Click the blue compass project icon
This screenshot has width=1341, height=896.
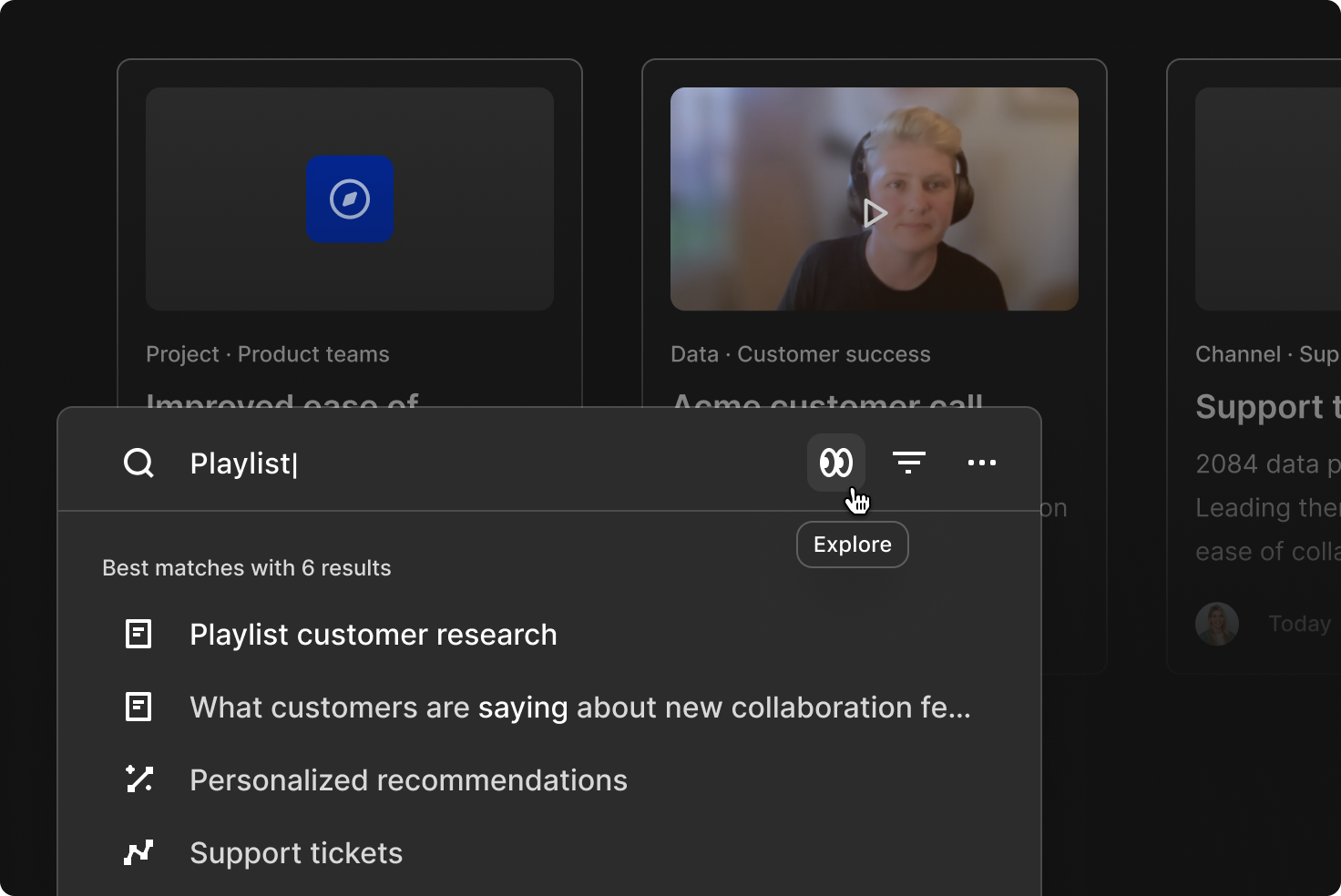point(350,199)
